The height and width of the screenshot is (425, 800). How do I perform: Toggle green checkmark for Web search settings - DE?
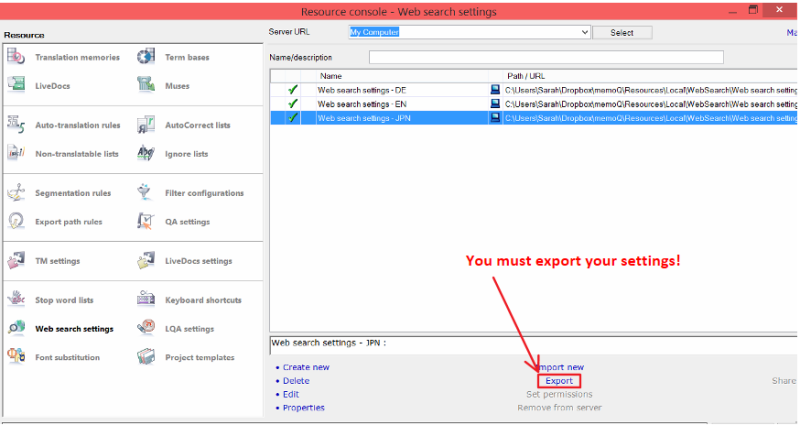pos(293,90)
